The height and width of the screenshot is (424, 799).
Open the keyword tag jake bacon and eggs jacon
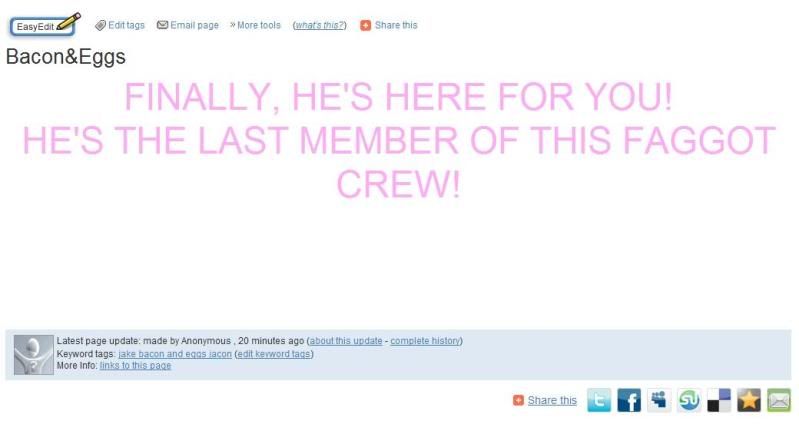[x=175, y=354]
